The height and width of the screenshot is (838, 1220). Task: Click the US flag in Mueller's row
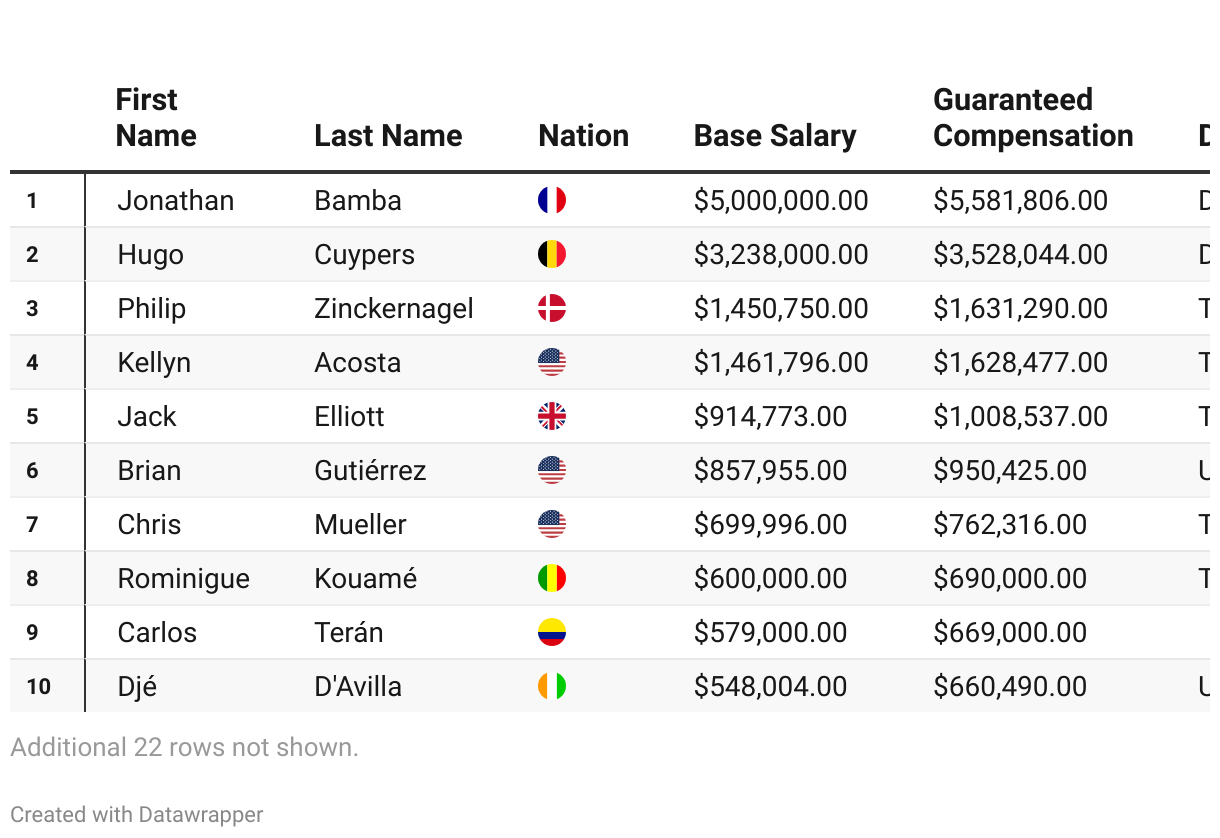tap(552, 525)
